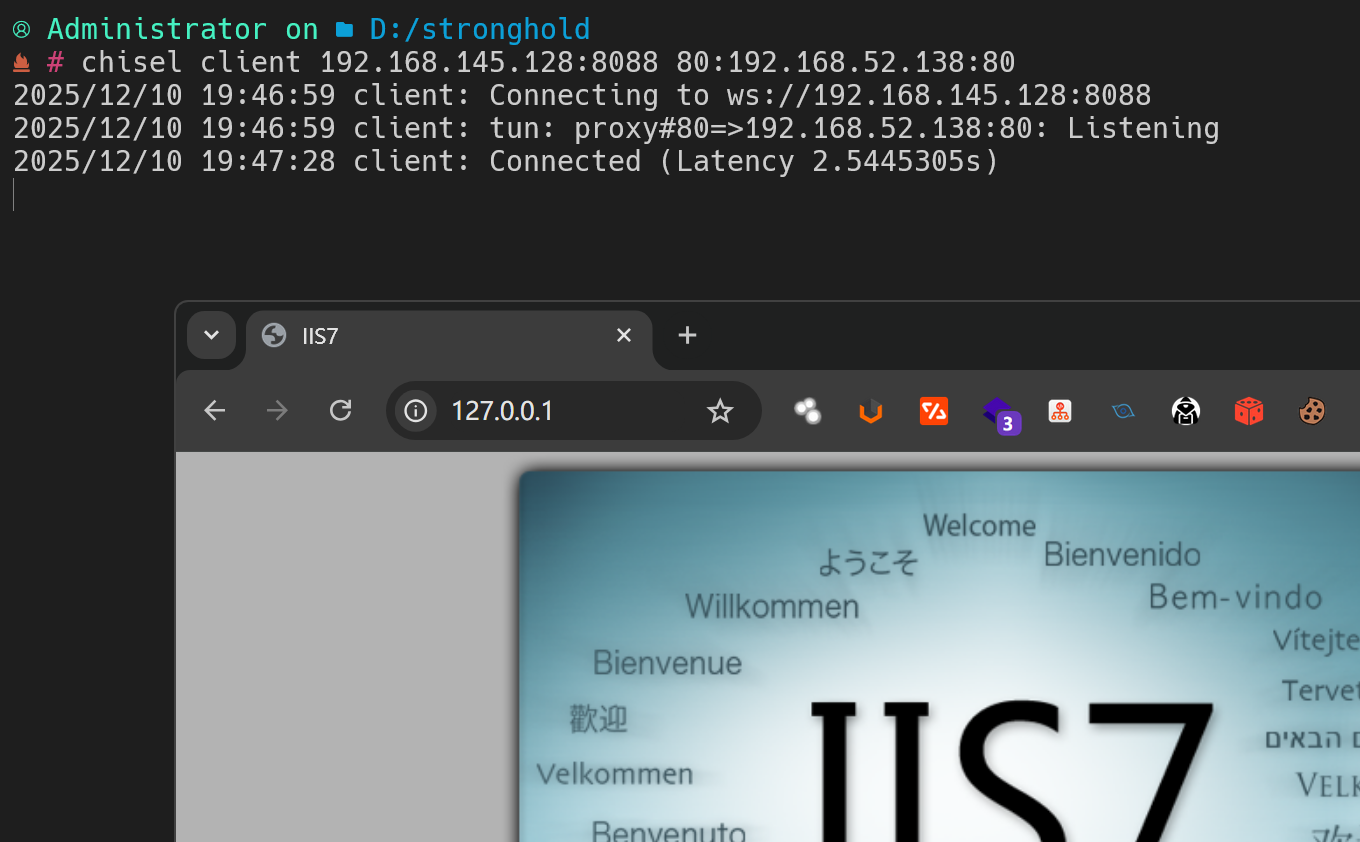Go back to the previous page

[x=215, y=411]
